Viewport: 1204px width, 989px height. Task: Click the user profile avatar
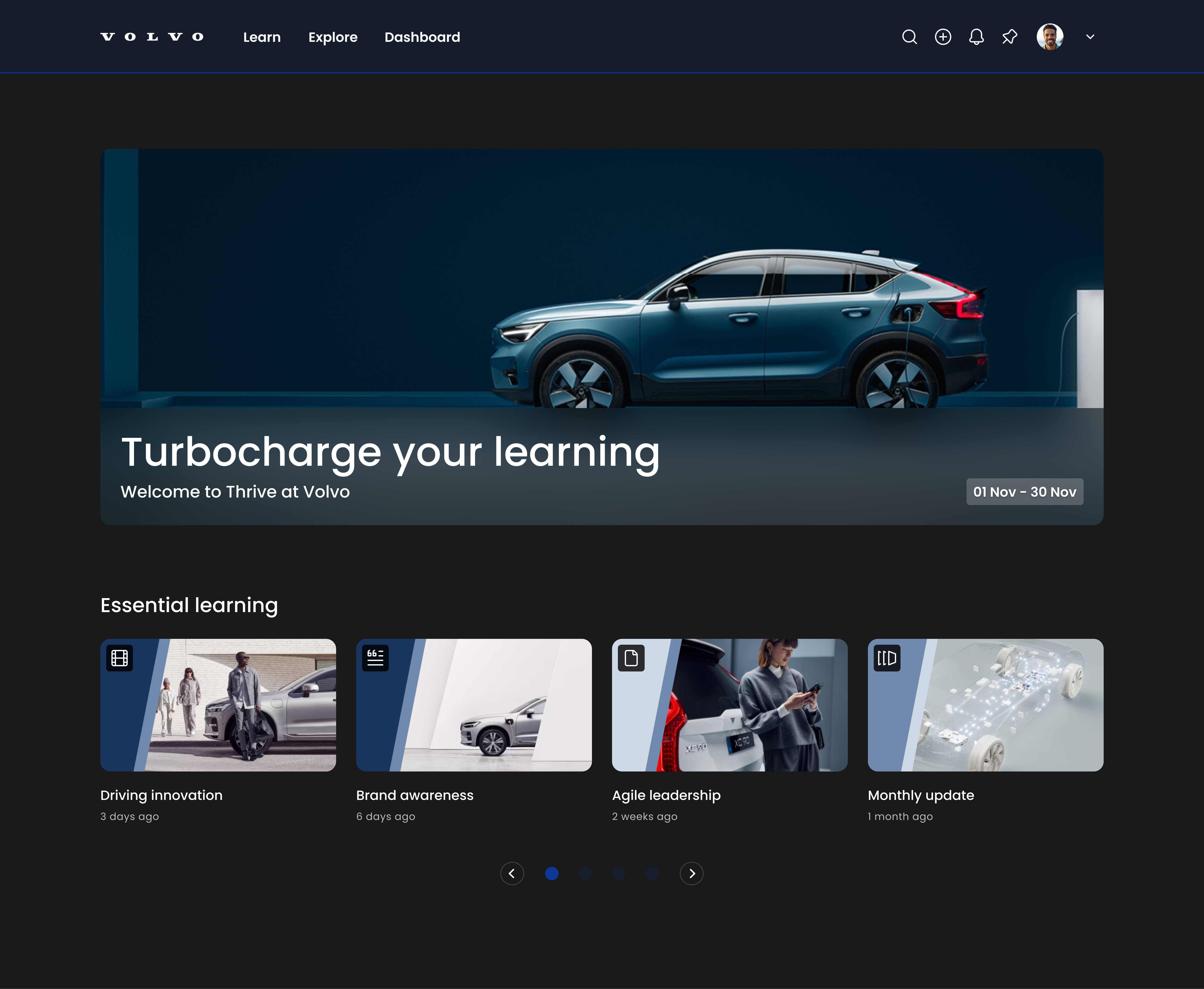[x=1050, y=37]
